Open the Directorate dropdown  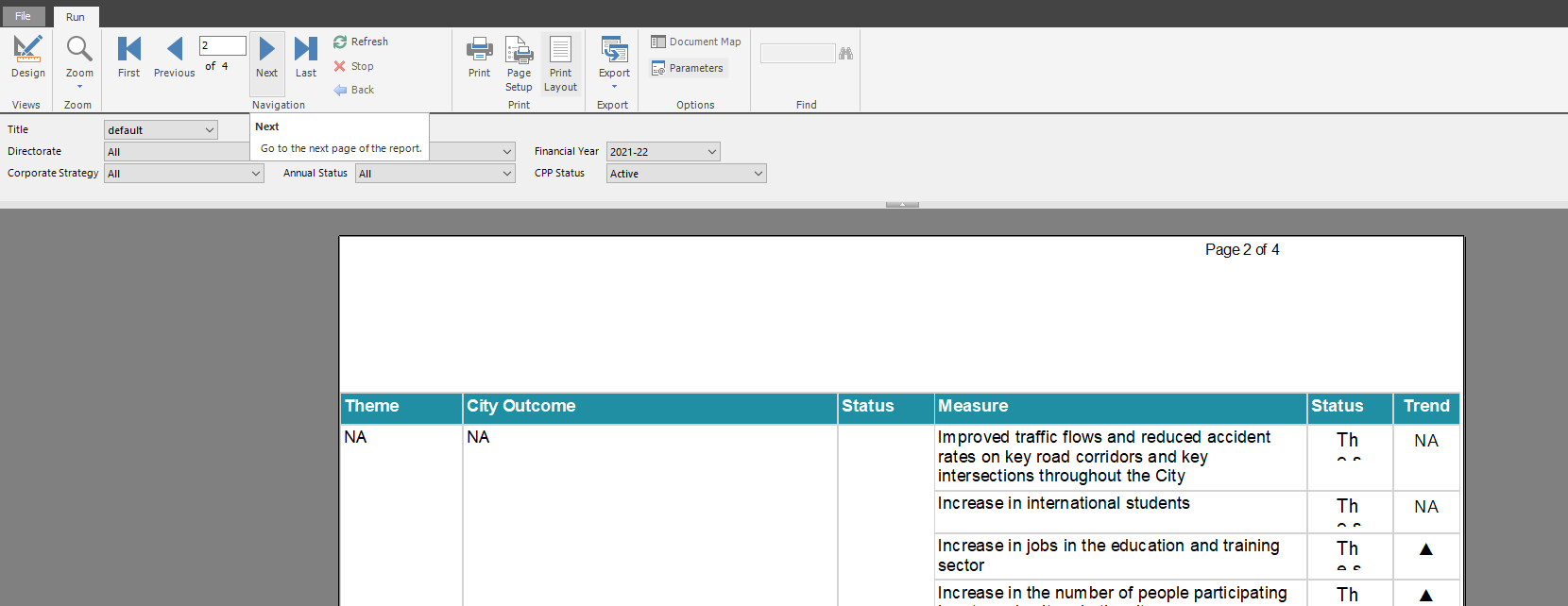pyautogui.click(x=178, y=152)
